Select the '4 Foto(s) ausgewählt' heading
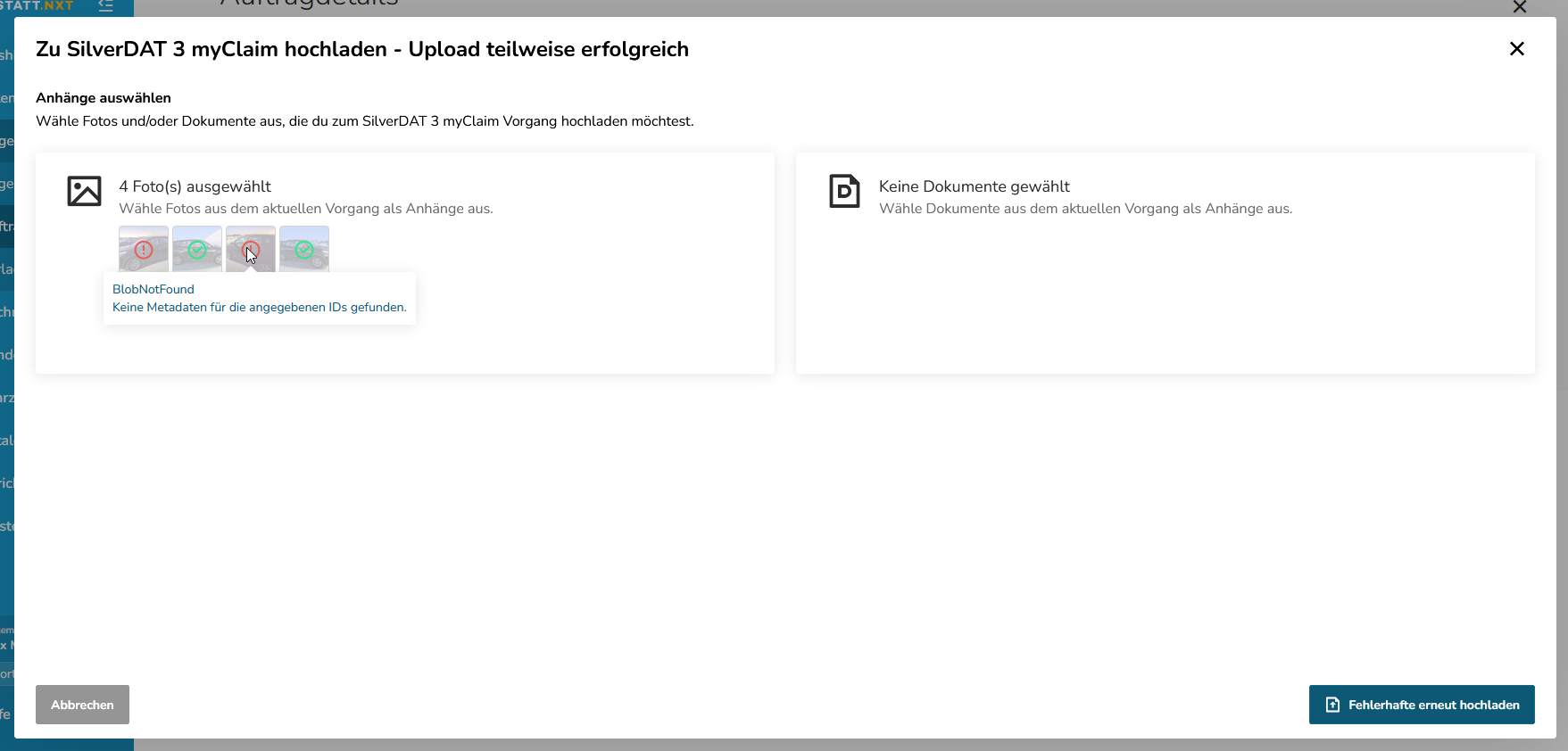Viewport: 1568px width, 751px height. [195, 186]
